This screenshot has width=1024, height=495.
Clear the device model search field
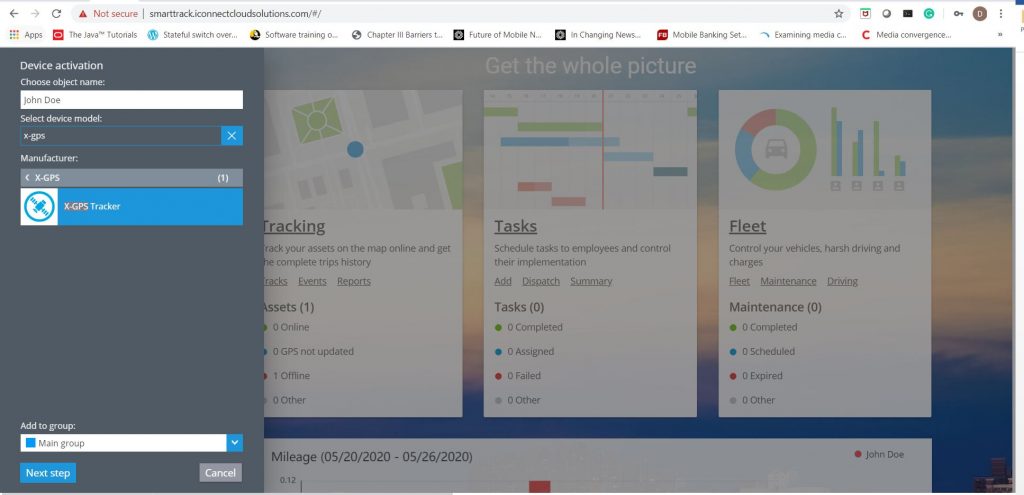(231, 136)
